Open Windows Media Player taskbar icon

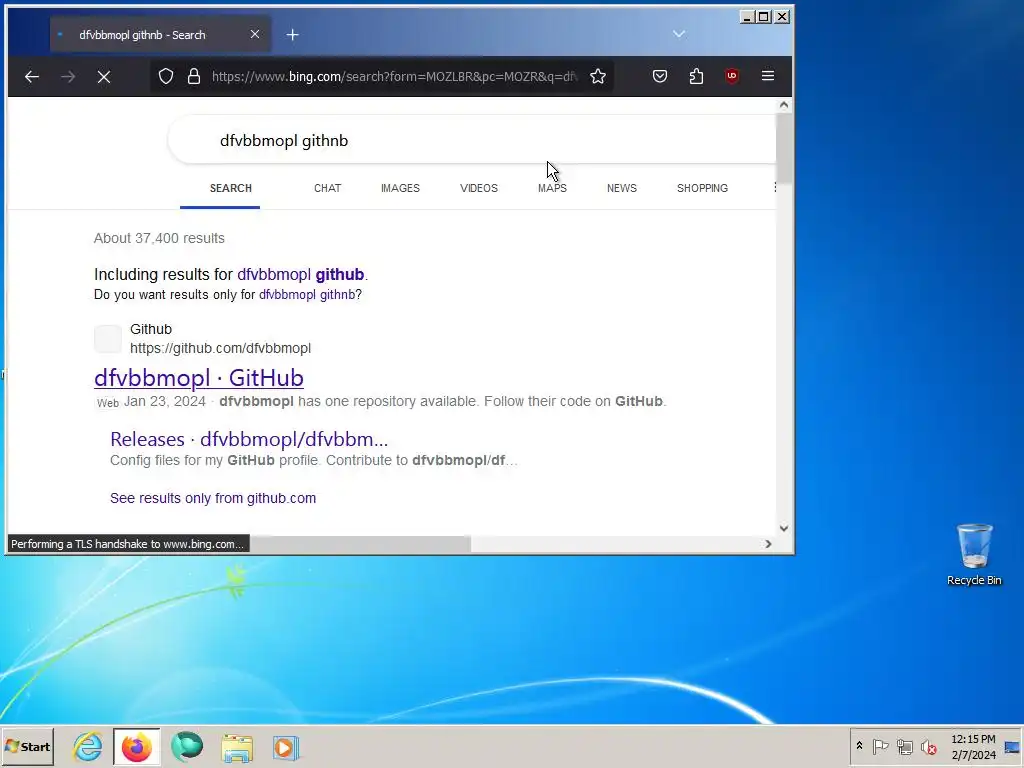(x=285, y=747)
